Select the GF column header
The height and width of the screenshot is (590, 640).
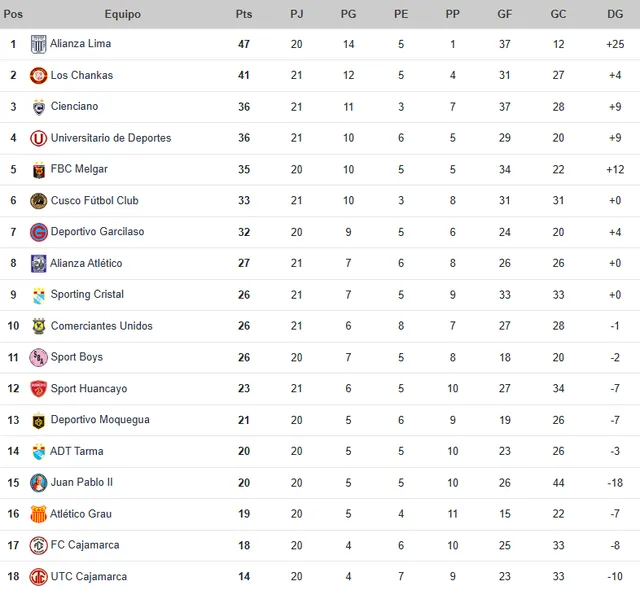coord(504,14)
